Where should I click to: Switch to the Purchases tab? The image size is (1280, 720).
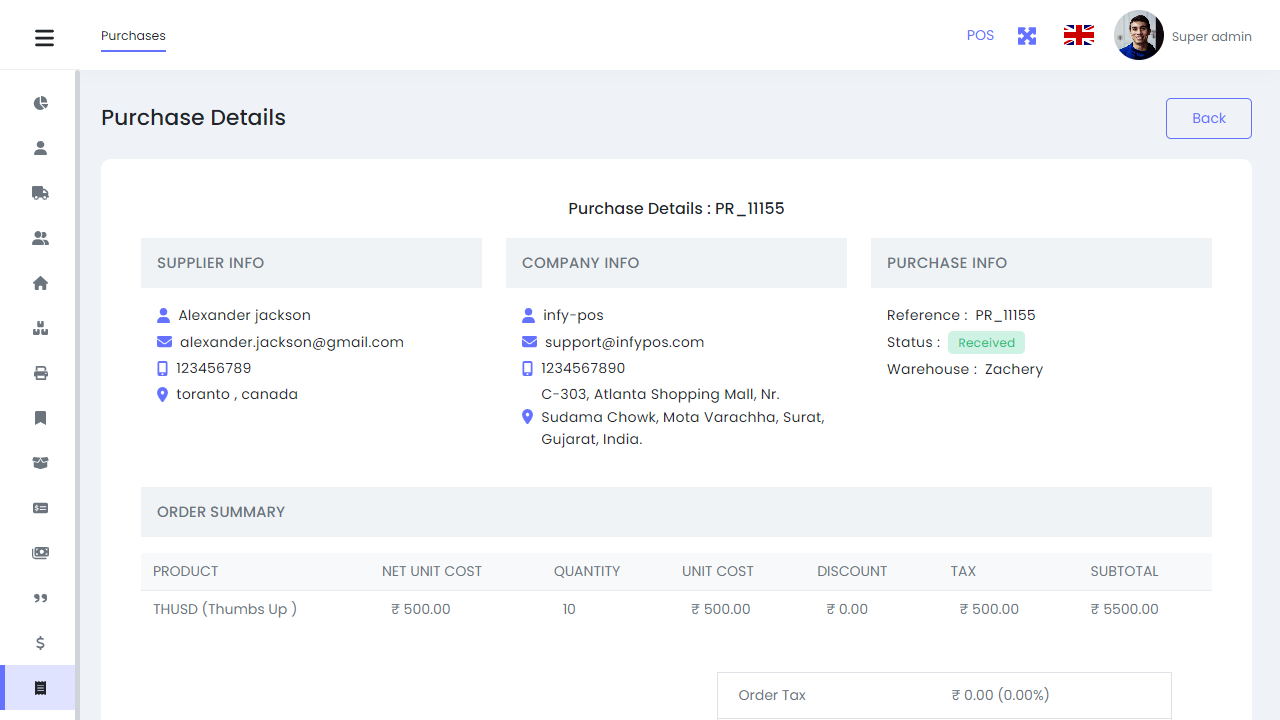click(133, 35)
